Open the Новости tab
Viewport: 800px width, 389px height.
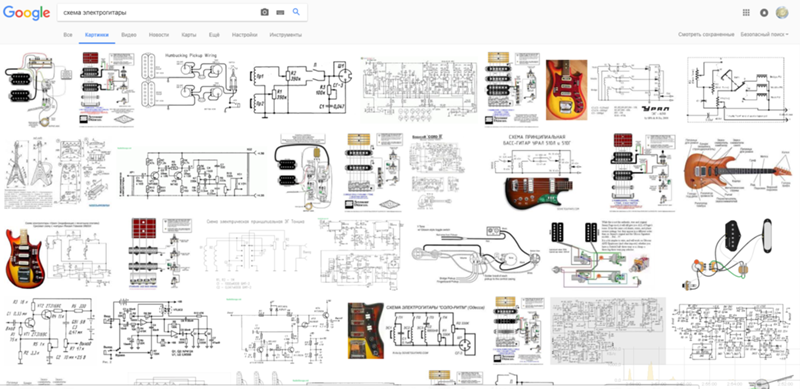click(x=159, y=35)
